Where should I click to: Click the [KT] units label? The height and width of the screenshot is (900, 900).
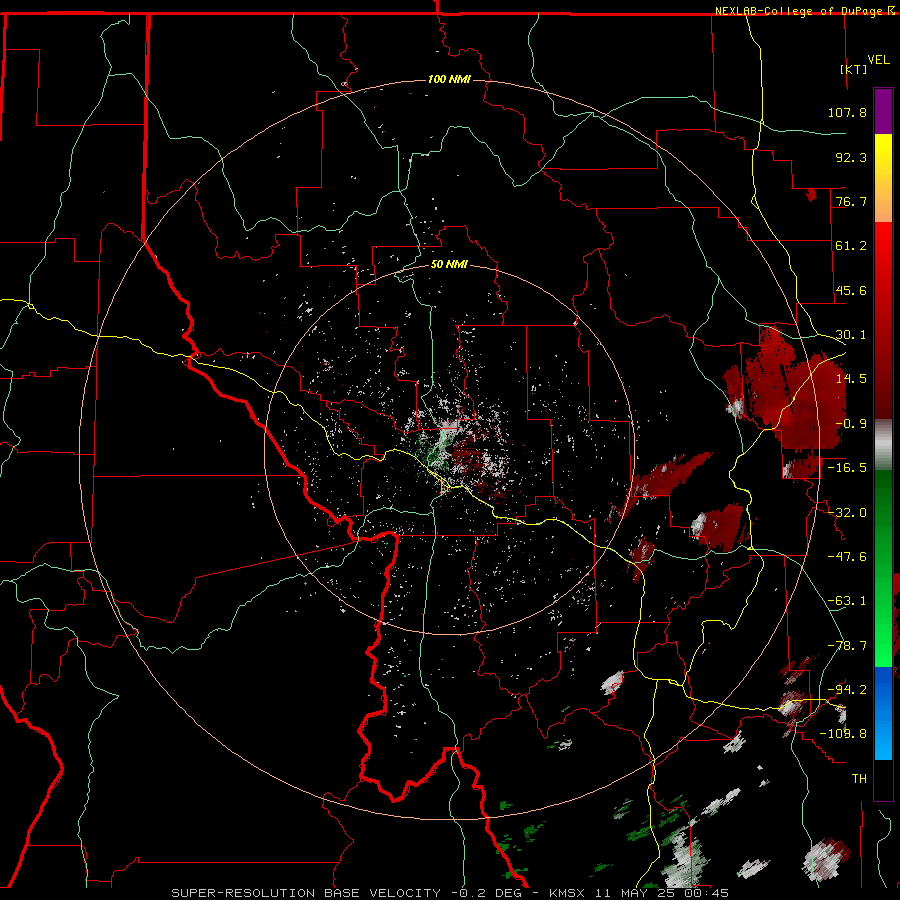(x=854, y=69)
